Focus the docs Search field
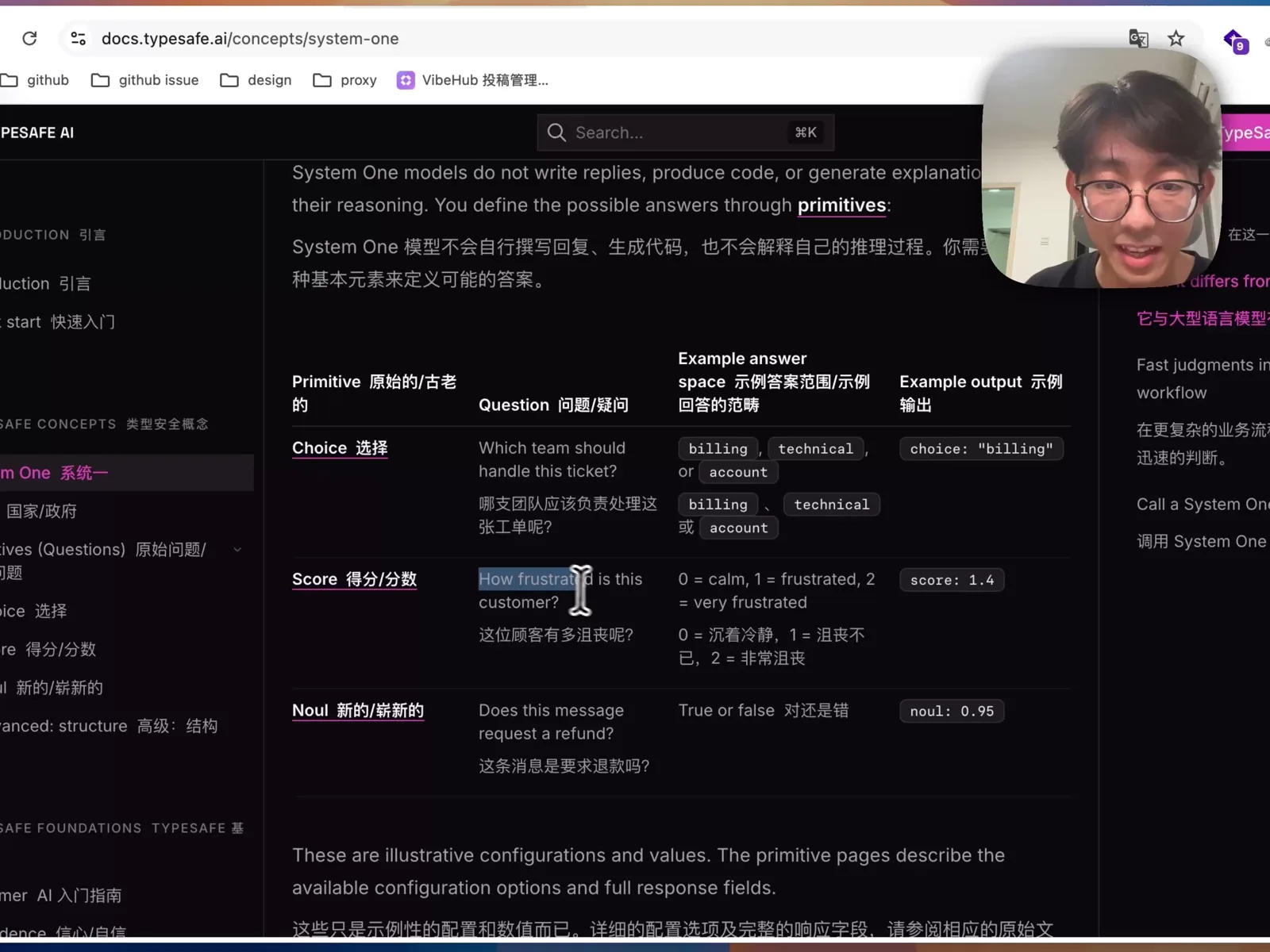The width and height of the screenshot is (1270, 952). tap(685, 132)
